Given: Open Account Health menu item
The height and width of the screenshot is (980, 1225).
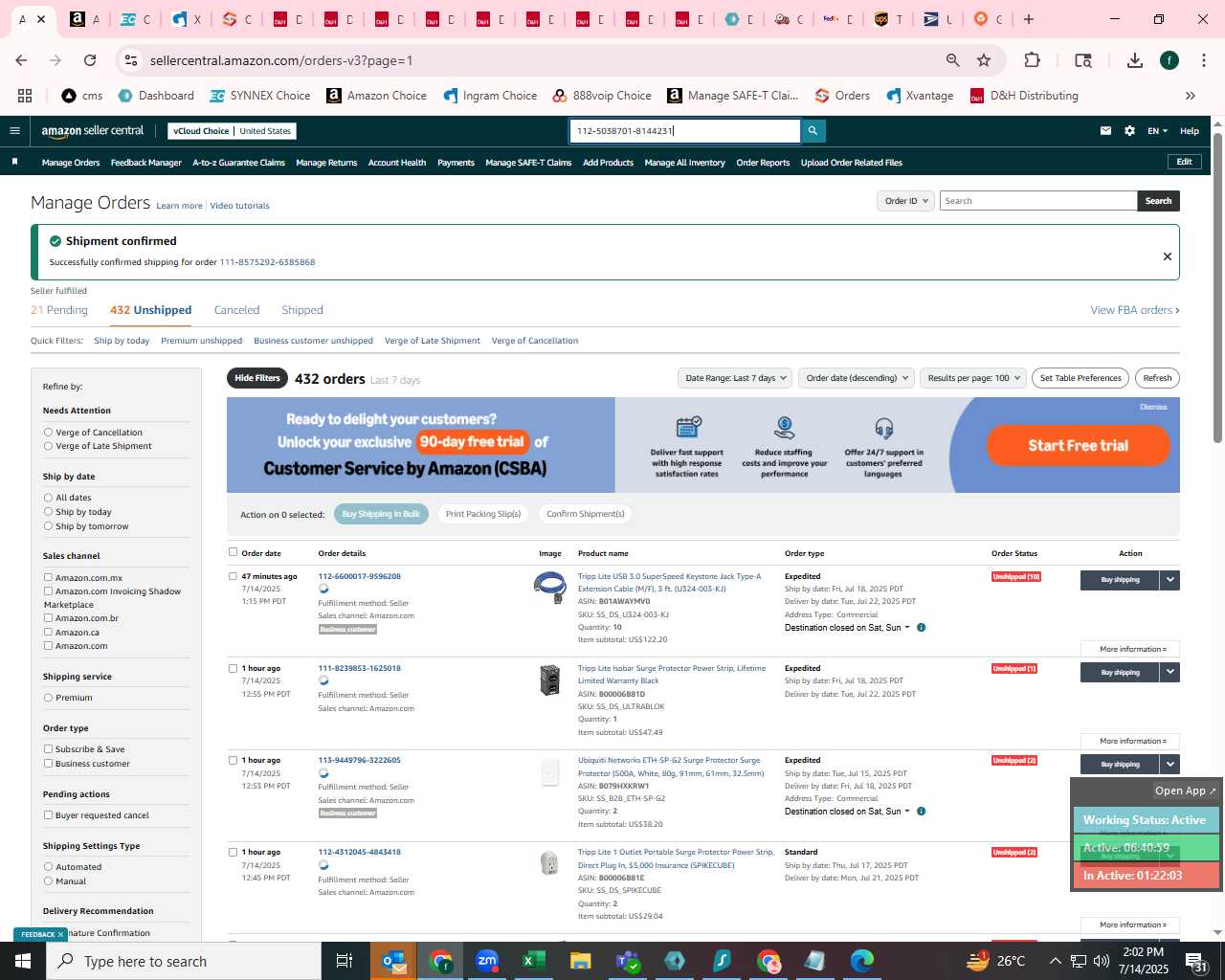Looking at the screenshot, I should 397,163.
